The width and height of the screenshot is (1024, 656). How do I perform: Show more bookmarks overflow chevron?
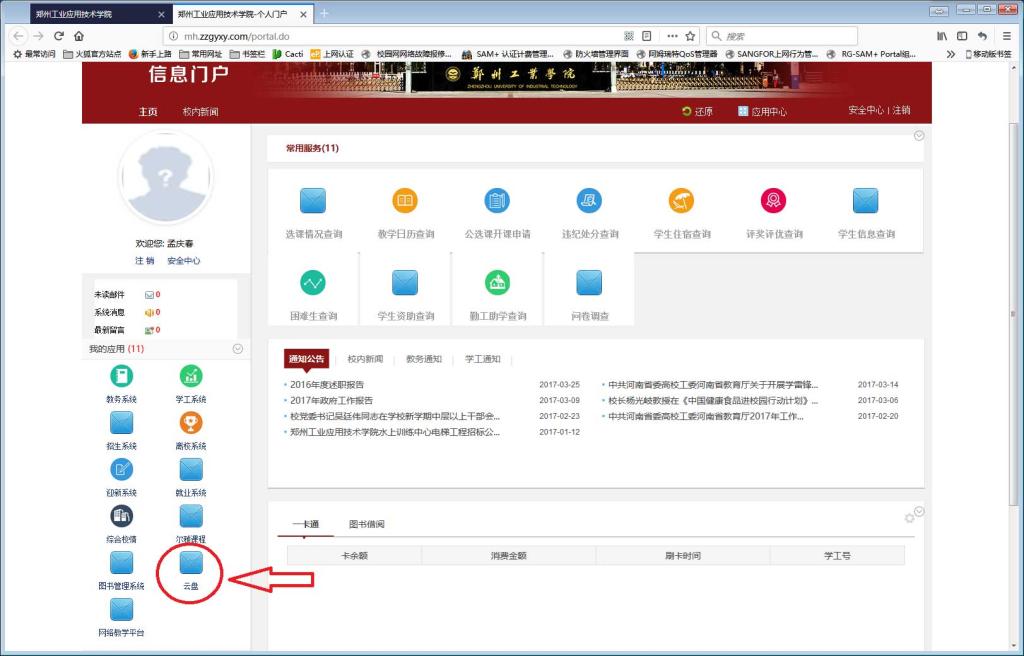click(951, 54)
